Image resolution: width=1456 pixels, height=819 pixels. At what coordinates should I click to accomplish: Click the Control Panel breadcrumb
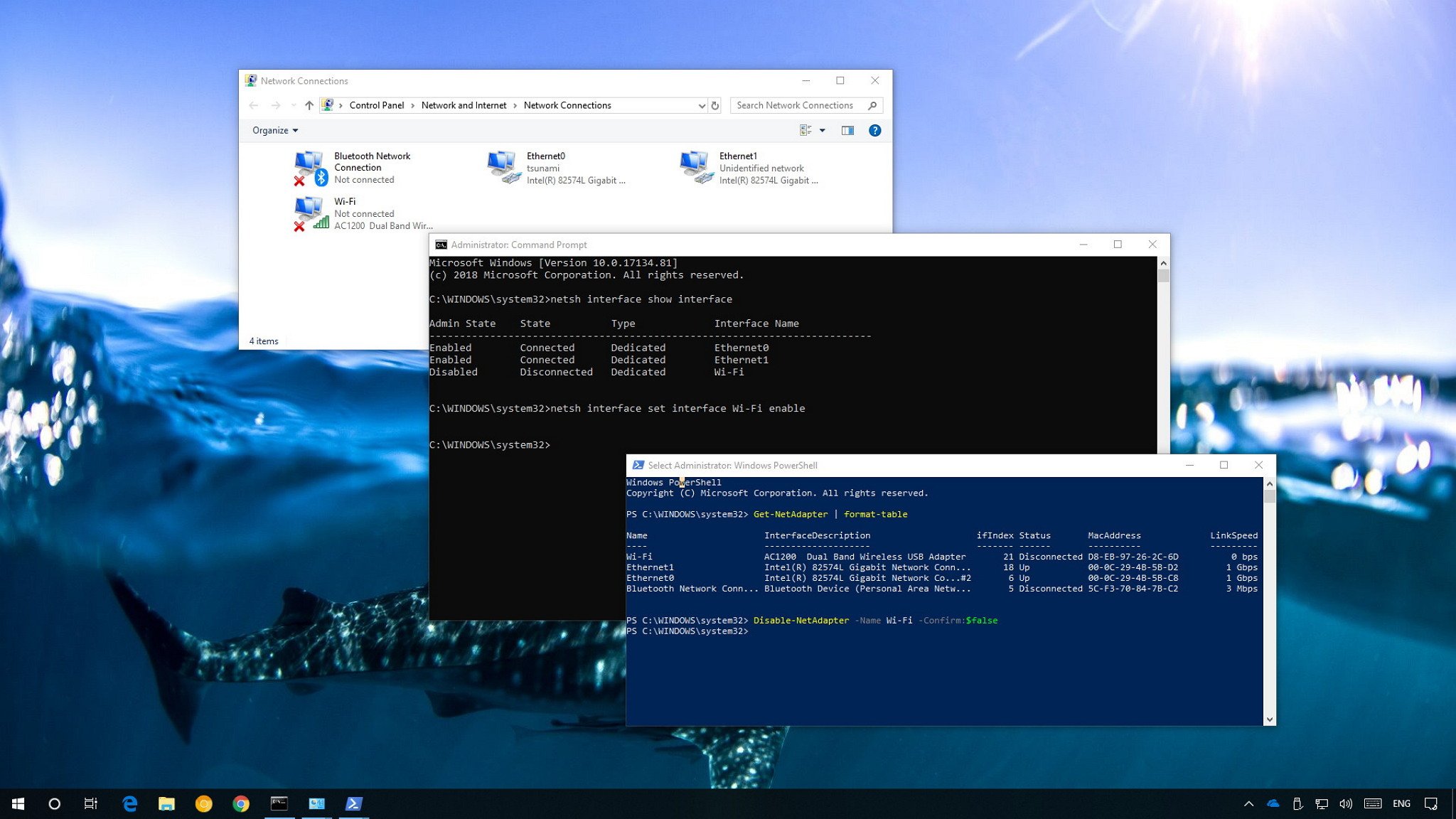[x=376, y=105]
